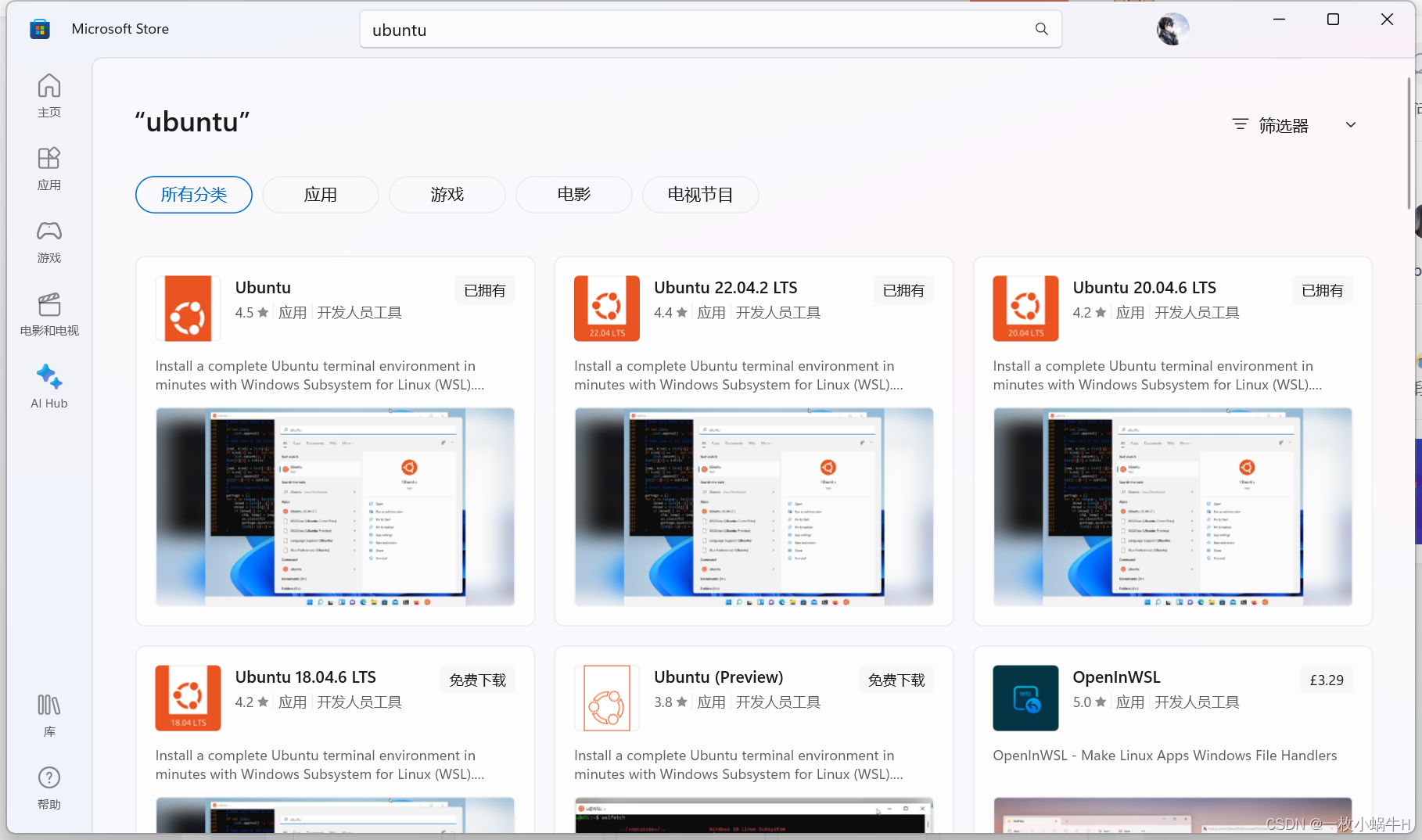
Task: Click the Ubuntu 22.04.2 LTS title
Action: click(726, 288)
